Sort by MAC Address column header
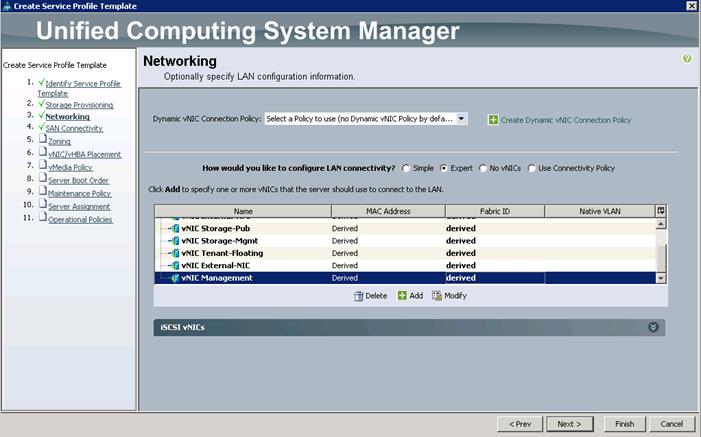The height and width of the screenshot is (437, 701). (x=388, y=211)
